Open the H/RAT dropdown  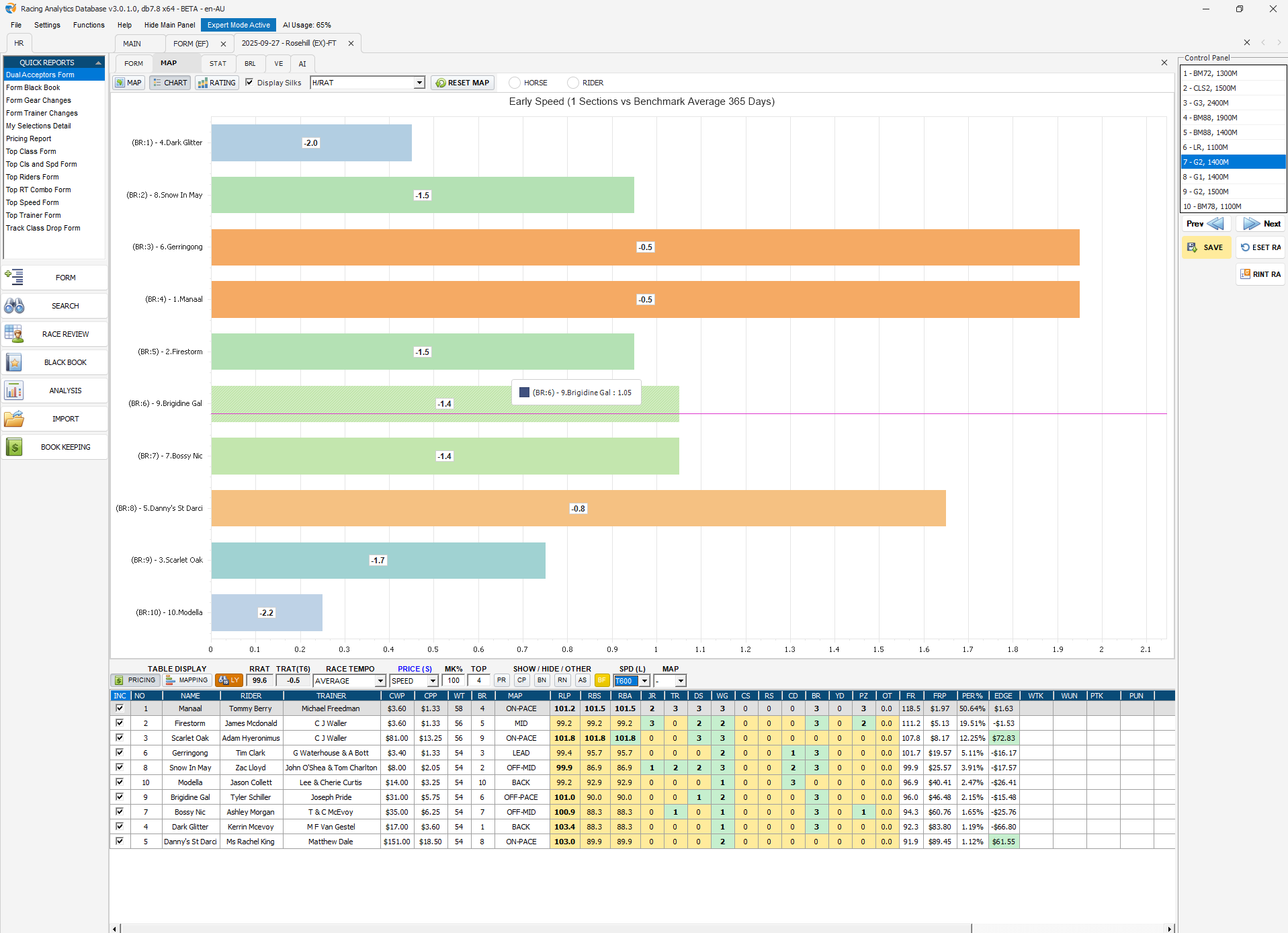[419, 83]
